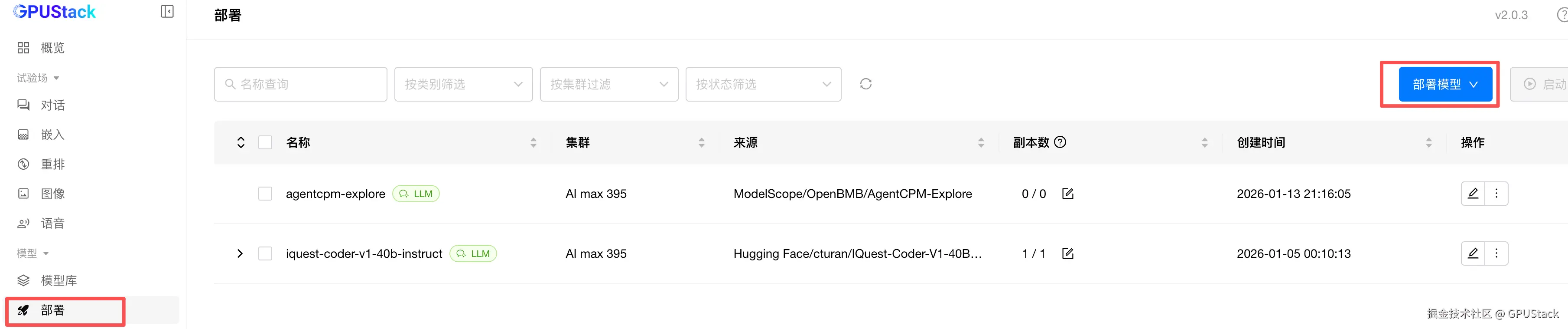Edit replicas count for agentcpm-explore
This screenshot has width=1568, height=329.
click(x=1067, y=194)
